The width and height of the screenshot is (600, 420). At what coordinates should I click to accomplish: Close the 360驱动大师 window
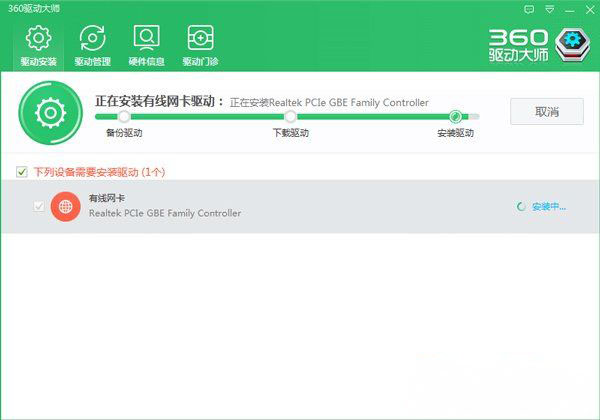[x=590, y=10]
